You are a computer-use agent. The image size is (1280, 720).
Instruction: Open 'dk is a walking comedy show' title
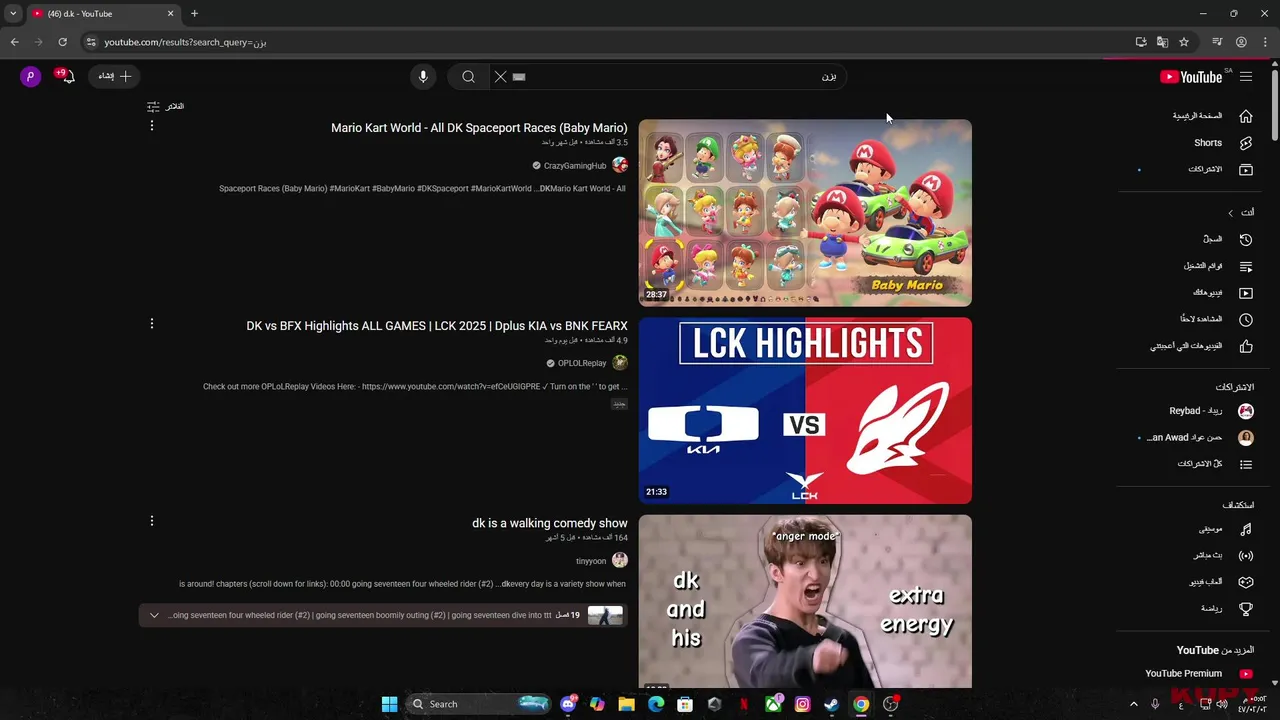[550, 523]
